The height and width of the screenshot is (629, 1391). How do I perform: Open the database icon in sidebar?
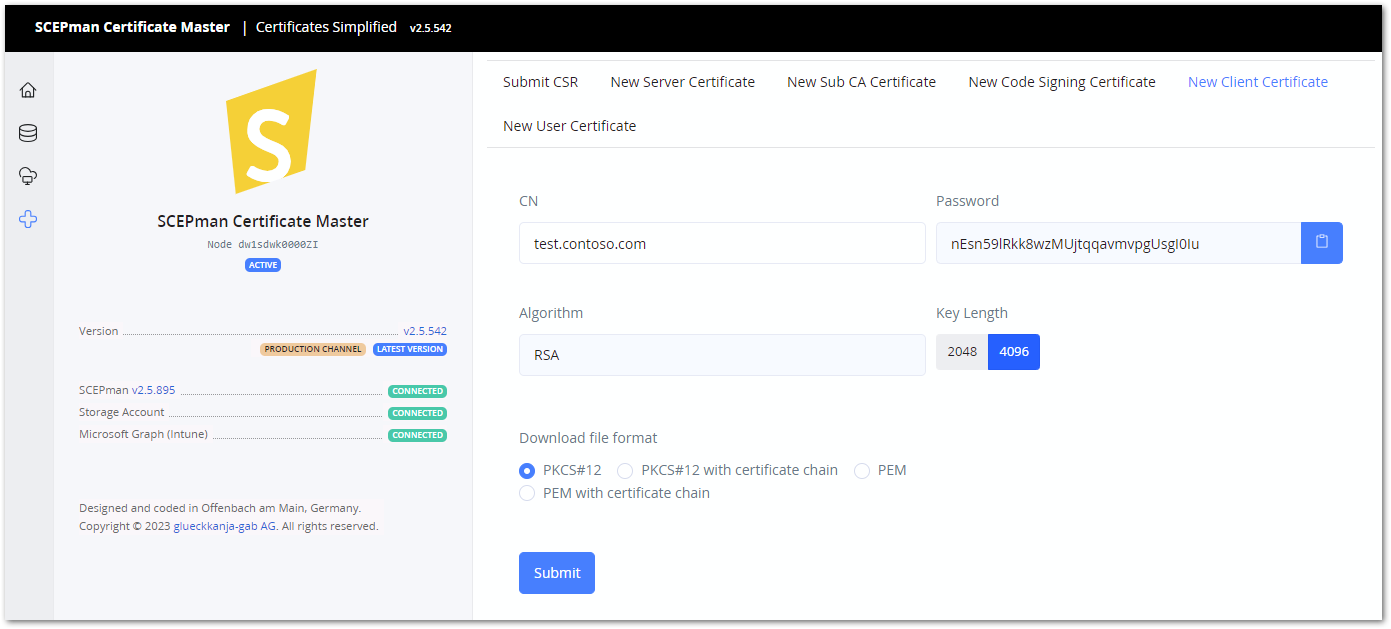click(x=28, y=133)
